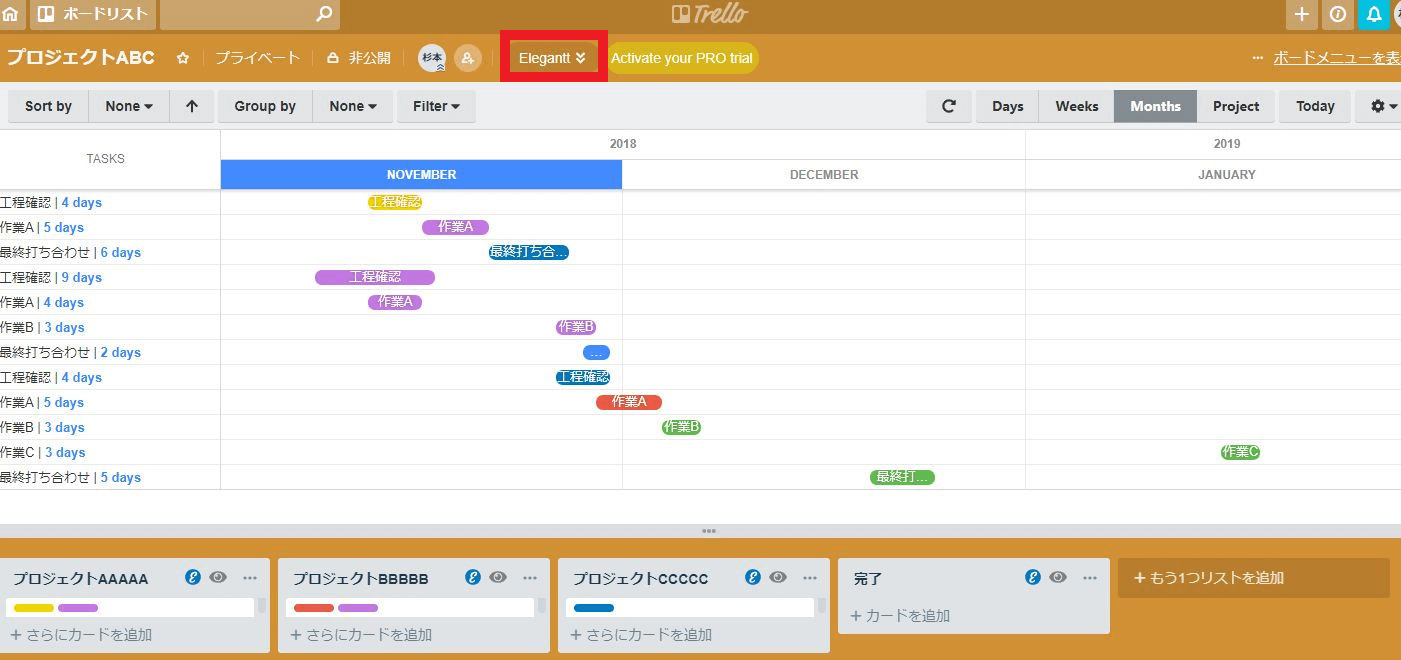
Task: Open the Sort by None dropdown
Action: pos(128,106)
